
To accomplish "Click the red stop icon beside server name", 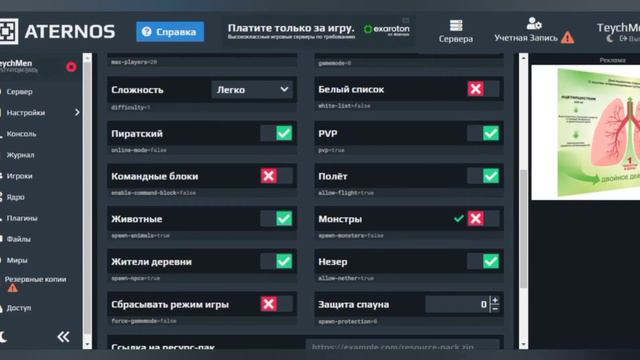I will [71, 67].
